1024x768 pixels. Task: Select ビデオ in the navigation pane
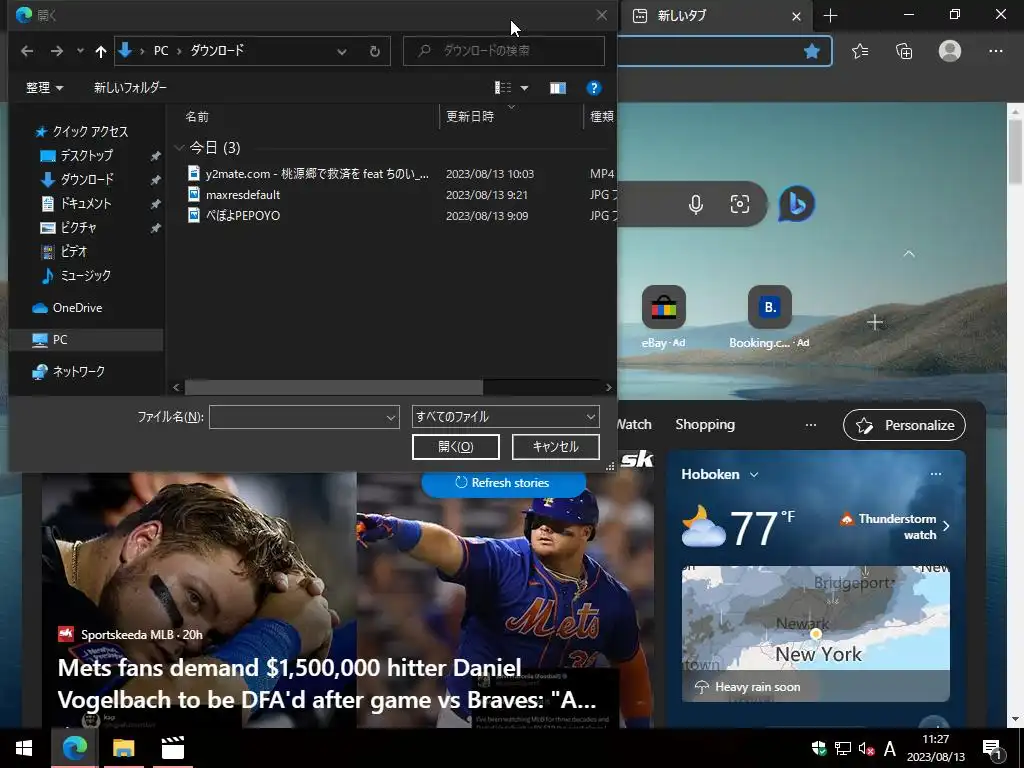click(73, 251)
